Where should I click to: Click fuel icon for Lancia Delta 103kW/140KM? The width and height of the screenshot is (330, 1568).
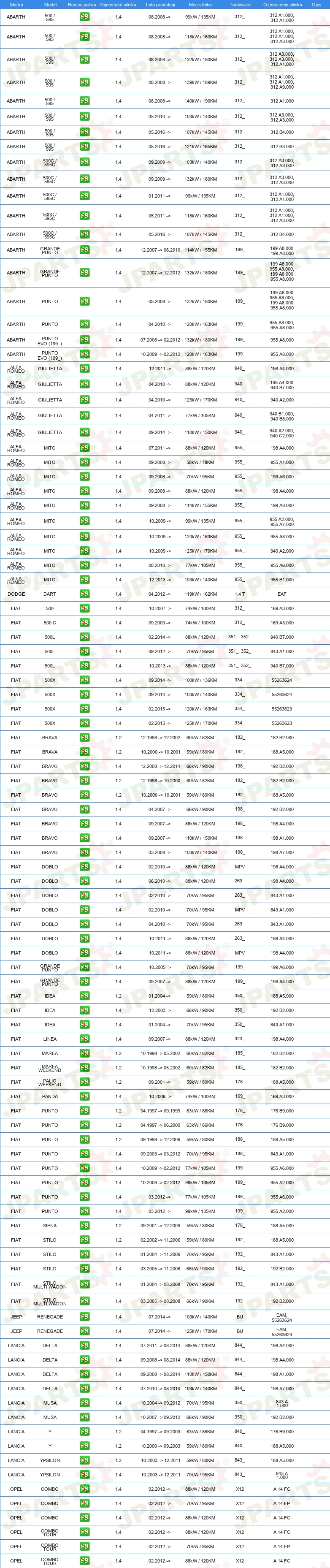[x=85, y=1389]
